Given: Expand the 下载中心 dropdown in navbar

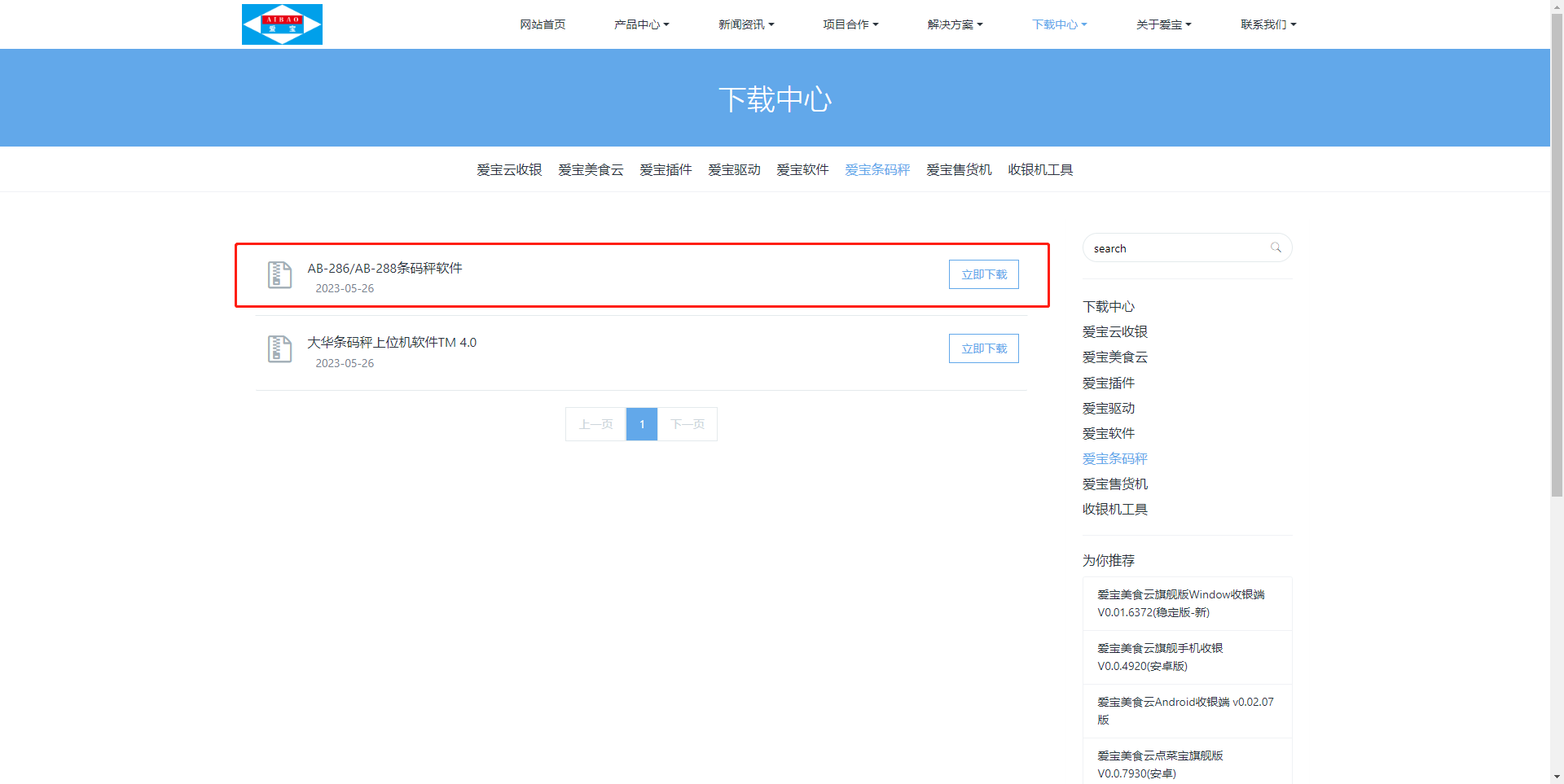Looking at the screenshot, I should tap(1059, 24).
